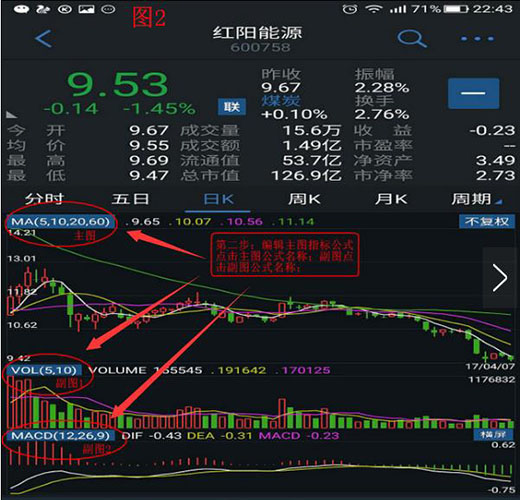Viewport: 520px width, 500px height.
Task: Open the three-dot more menu
Action: (477, 39)
